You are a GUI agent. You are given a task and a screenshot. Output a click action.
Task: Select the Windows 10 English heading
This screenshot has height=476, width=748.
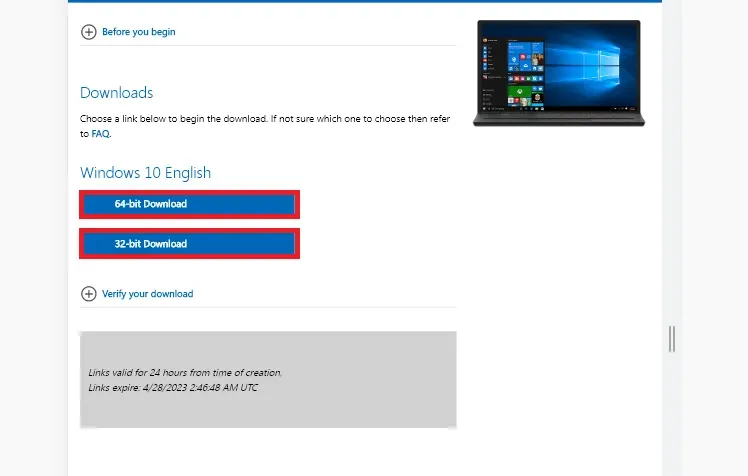145,173
